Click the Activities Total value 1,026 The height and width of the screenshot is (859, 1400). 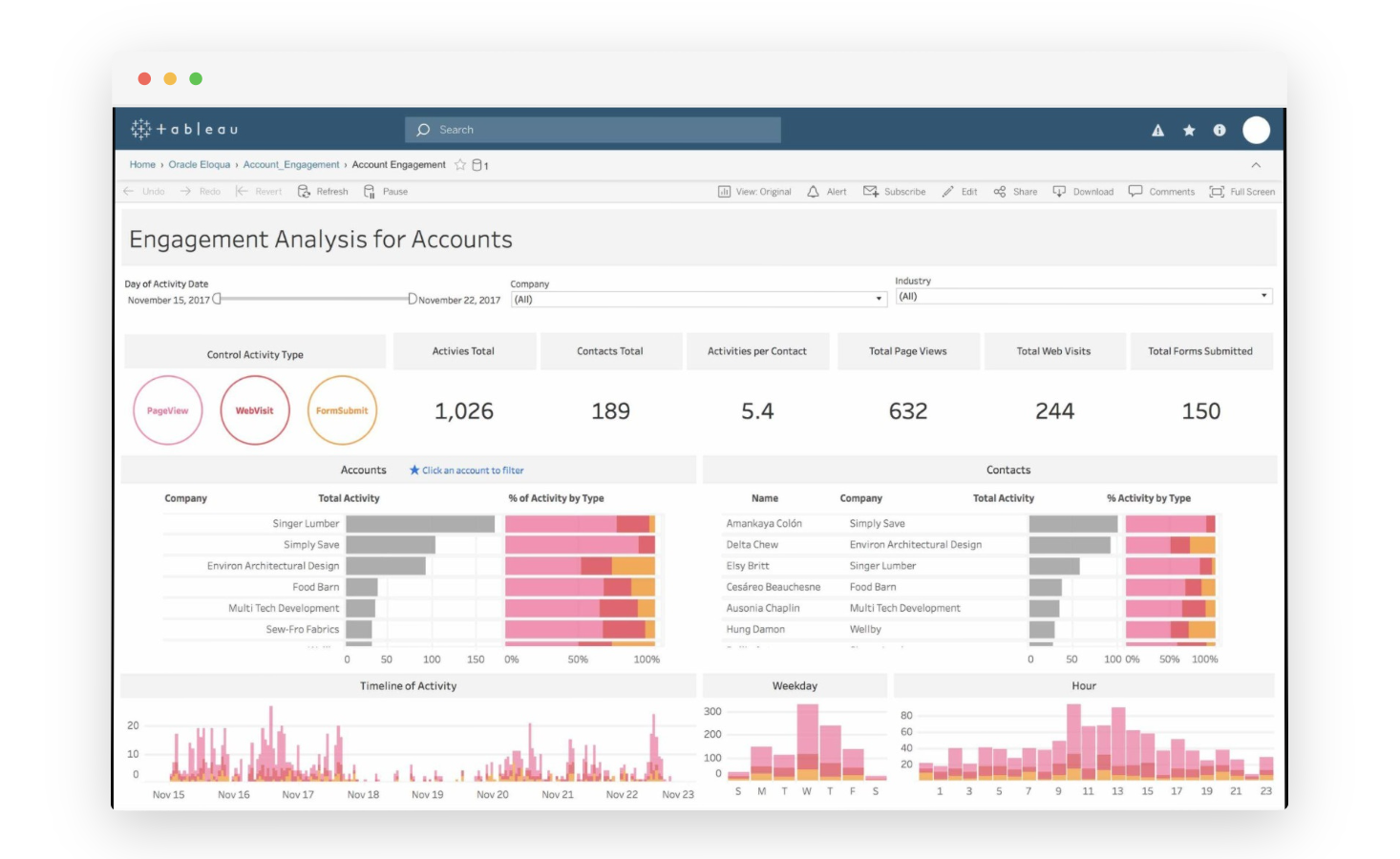pyautogui.click(x=464, y=411)
